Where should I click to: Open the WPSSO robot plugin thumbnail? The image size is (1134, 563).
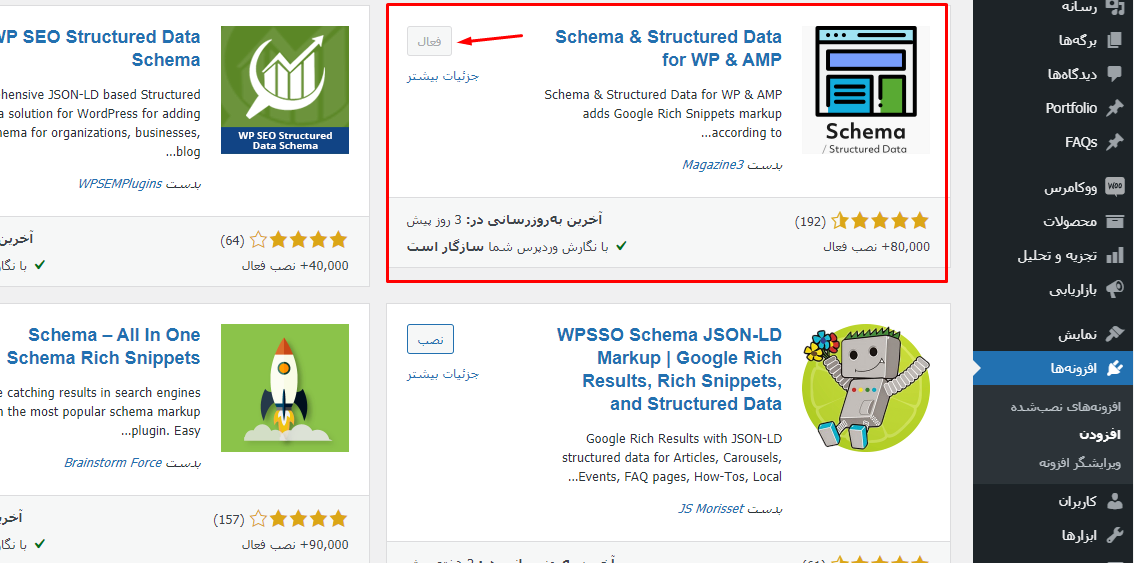point(866,388)
